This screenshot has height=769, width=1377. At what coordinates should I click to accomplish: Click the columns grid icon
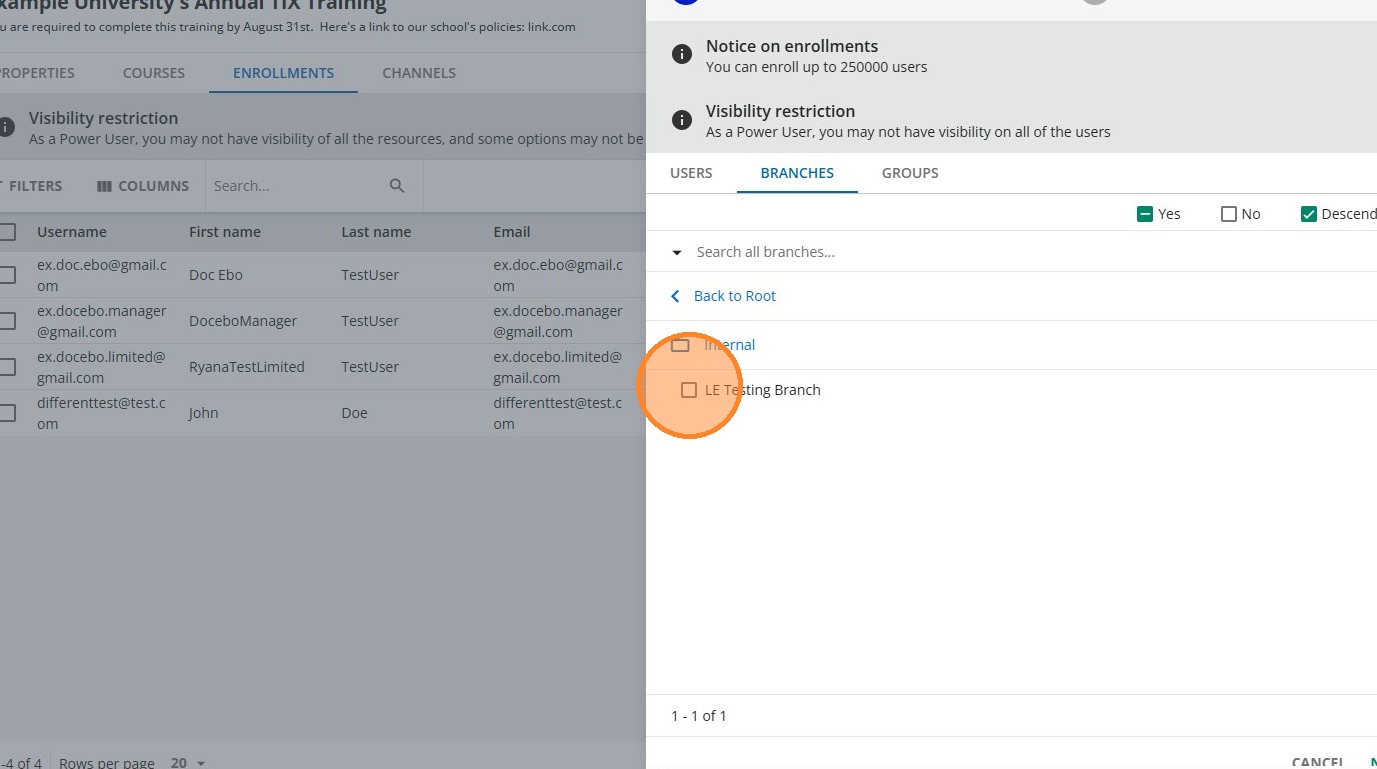point(104,186)
